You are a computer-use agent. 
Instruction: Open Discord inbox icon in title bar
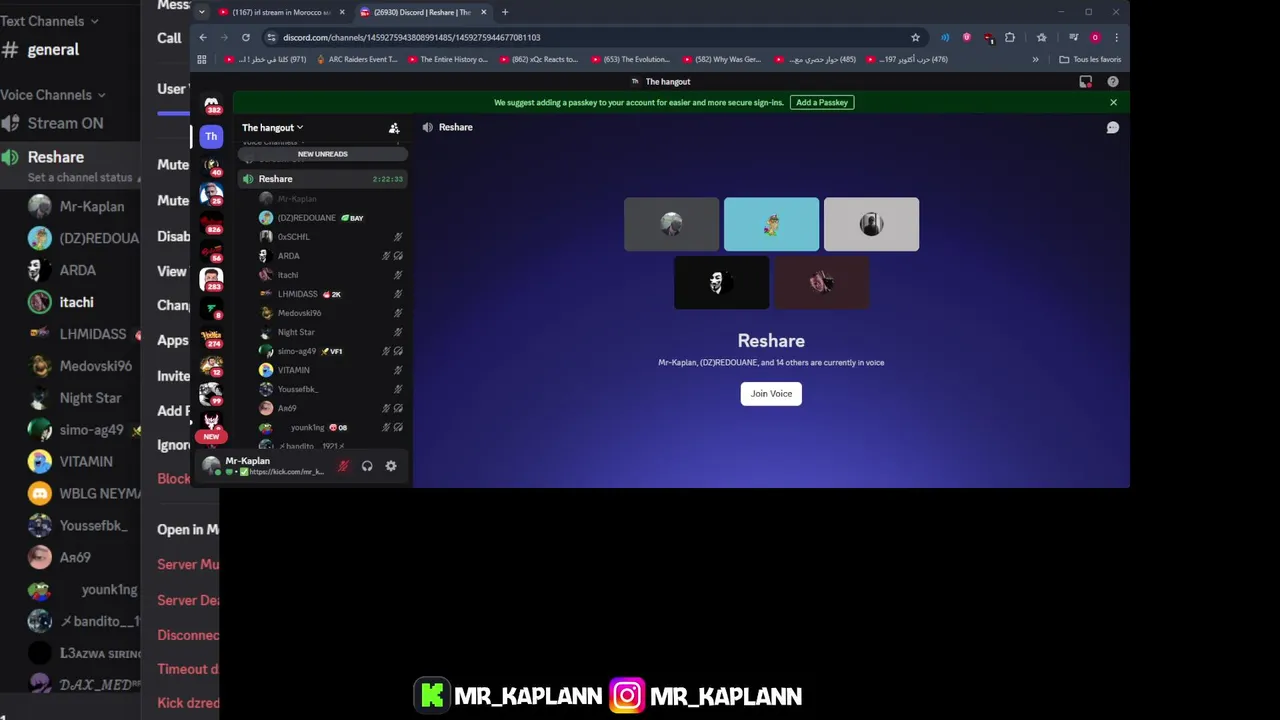click(1086, 82)
